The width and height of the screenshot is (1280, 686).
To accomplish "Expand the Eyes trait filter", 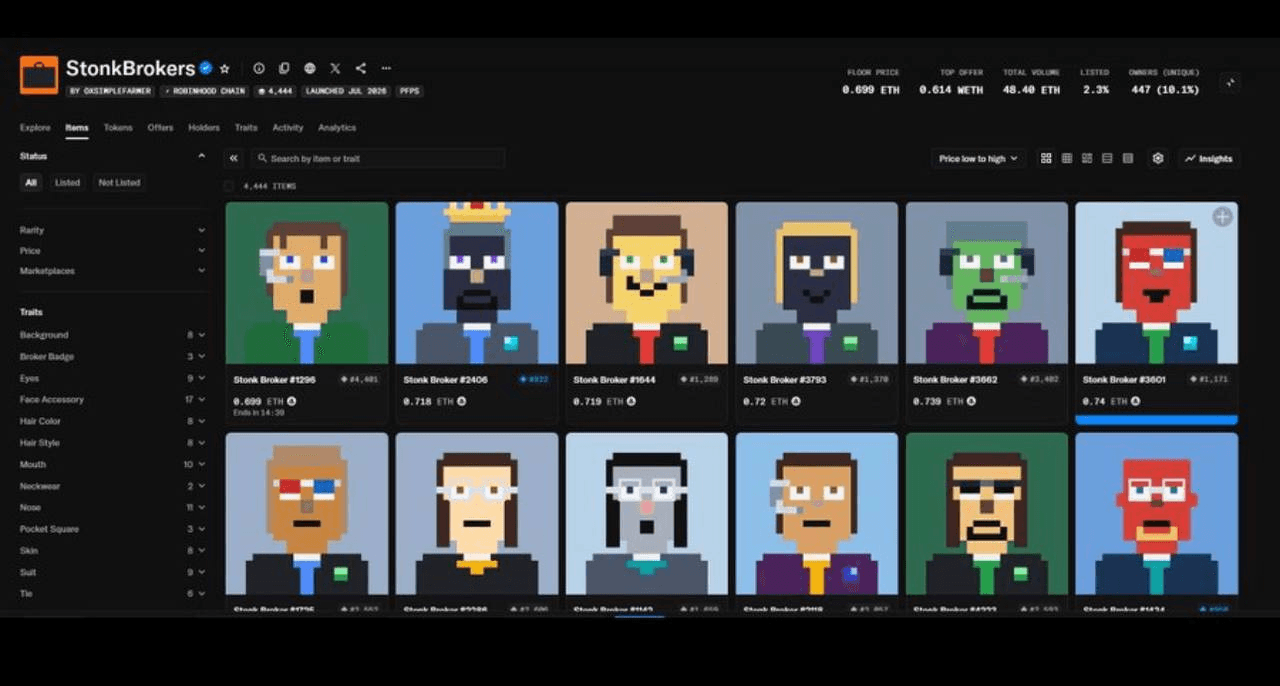I will click(113, 378).
